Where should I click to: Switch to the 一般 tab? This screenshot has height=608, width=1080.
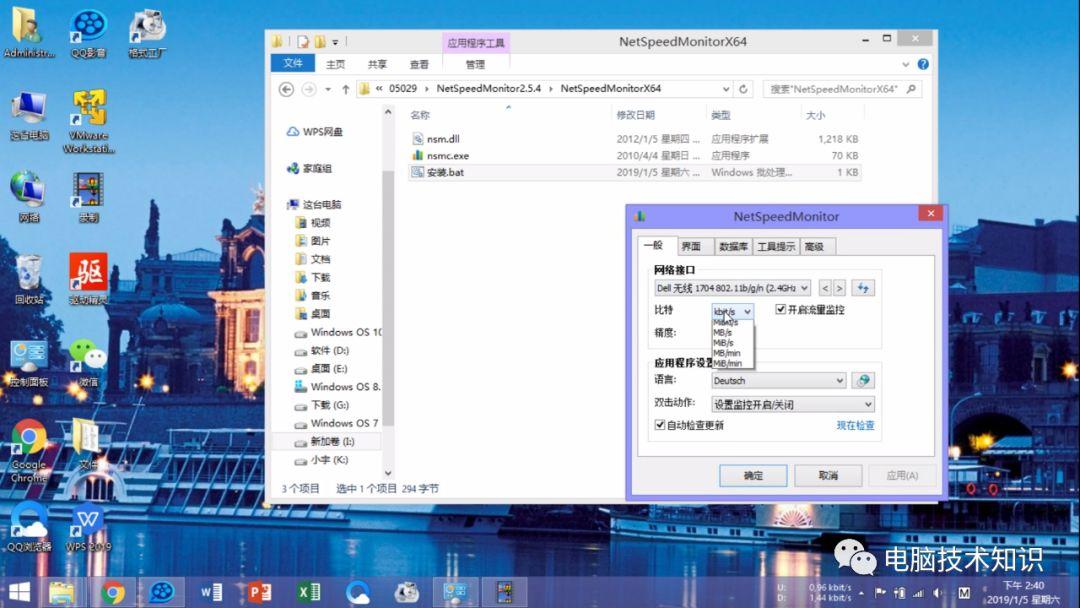tap(654, 245)
